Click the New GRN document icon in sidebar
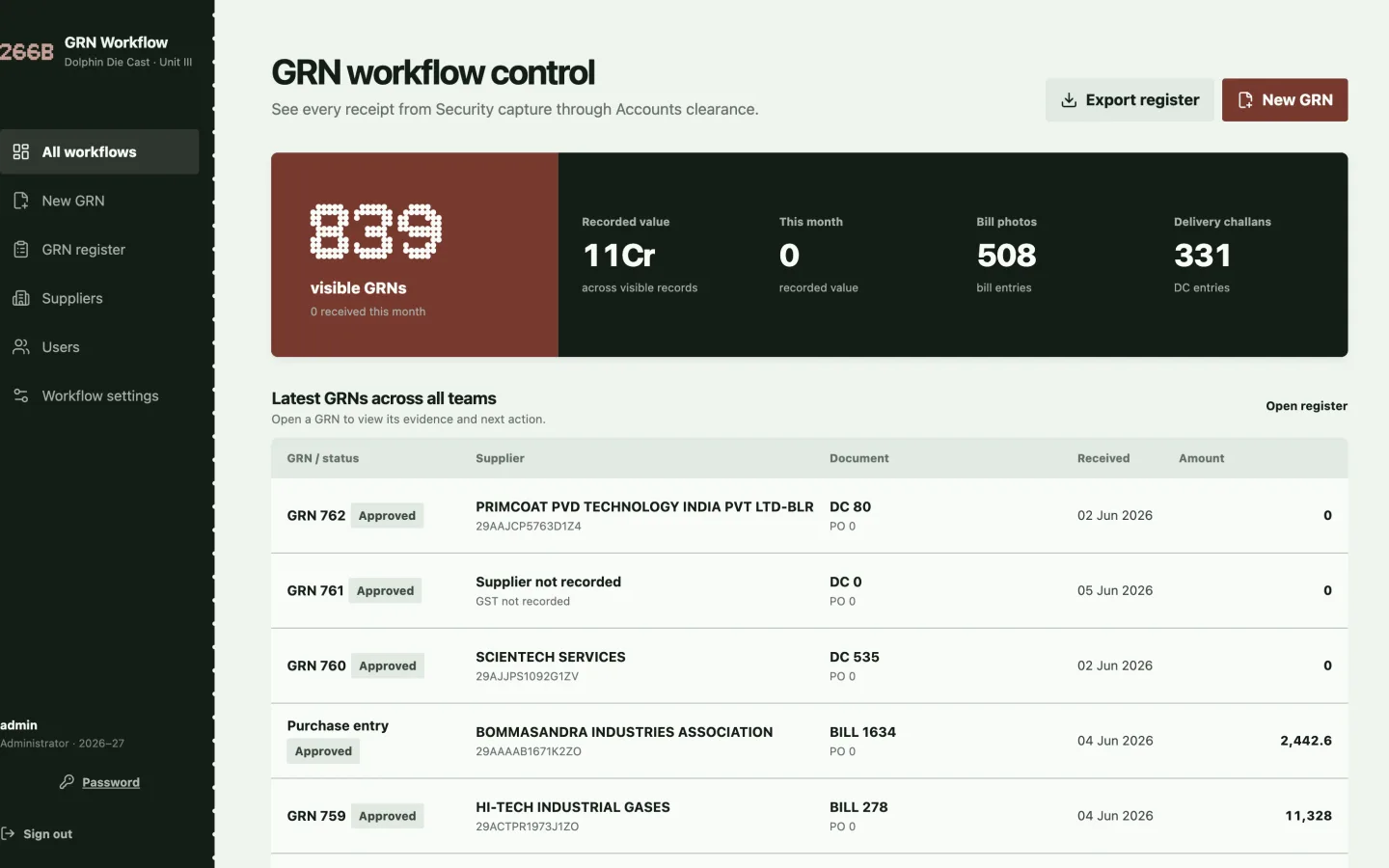The image size is (1389, 868). click(20, 201)
